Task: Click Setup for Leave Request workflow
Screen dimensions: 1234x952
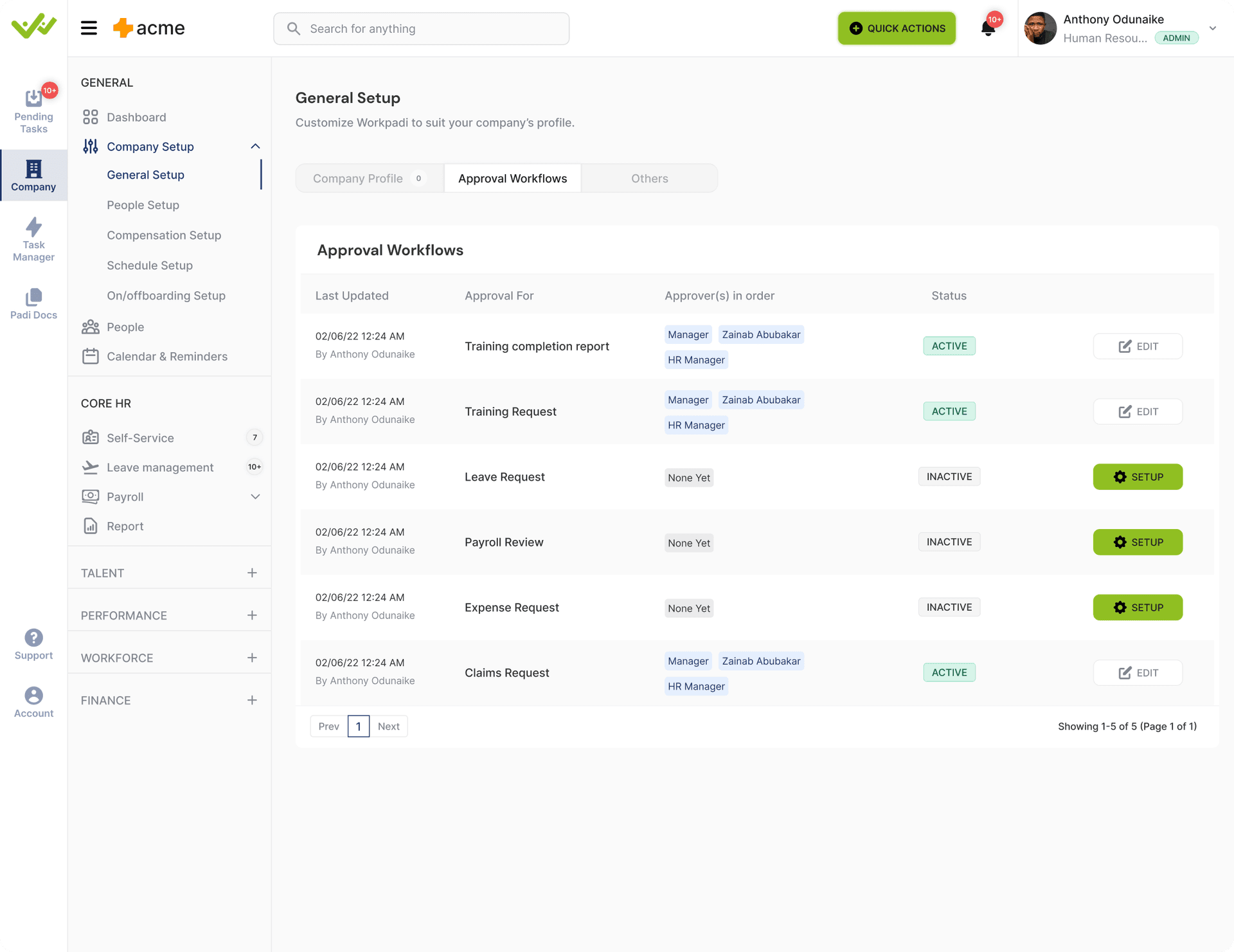Action: click(x=1137, y=477)
